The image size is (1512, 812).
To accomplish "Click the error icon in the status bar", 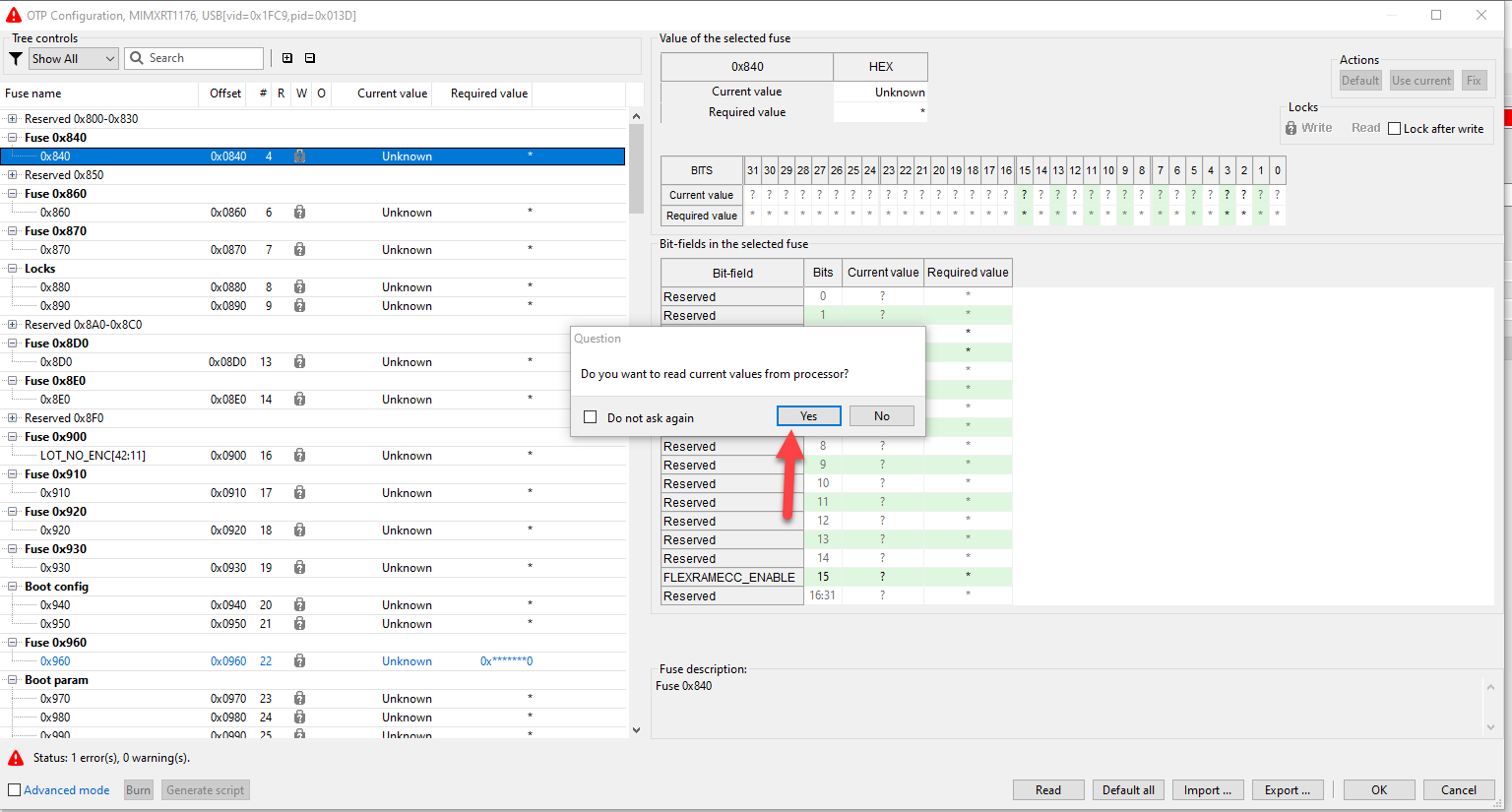I will 15,758.
